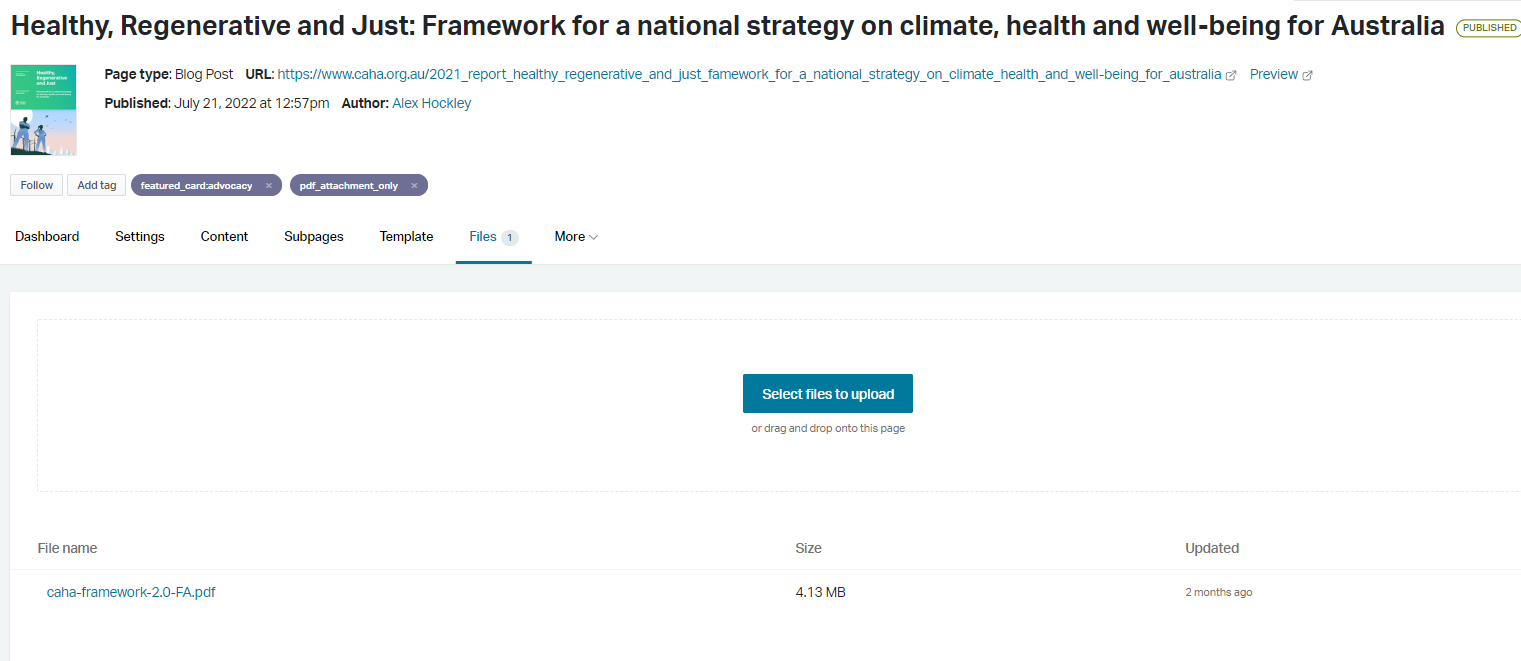Open the Preview link
Viewport: 1521px width, 661px height.
pyautogui.click(x=1273, y=74)
